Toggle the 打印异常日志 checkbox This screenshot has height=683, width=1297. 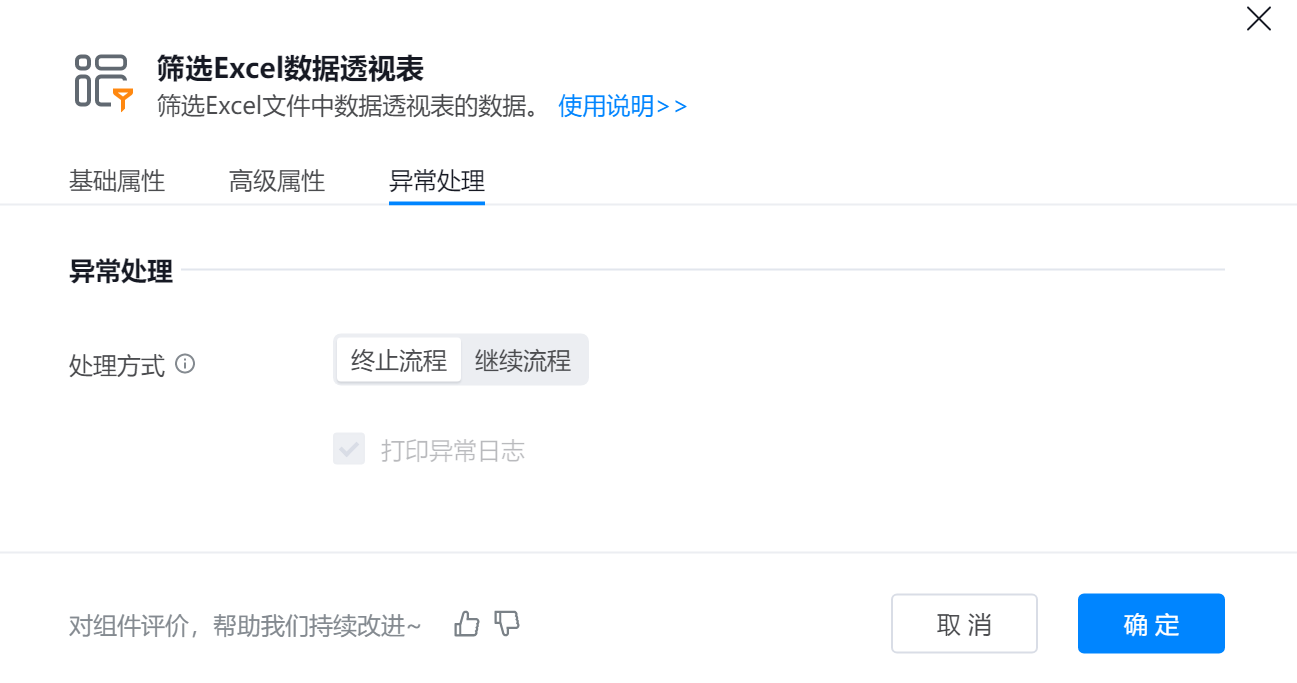pyautogui.click(x=349, y=450)
